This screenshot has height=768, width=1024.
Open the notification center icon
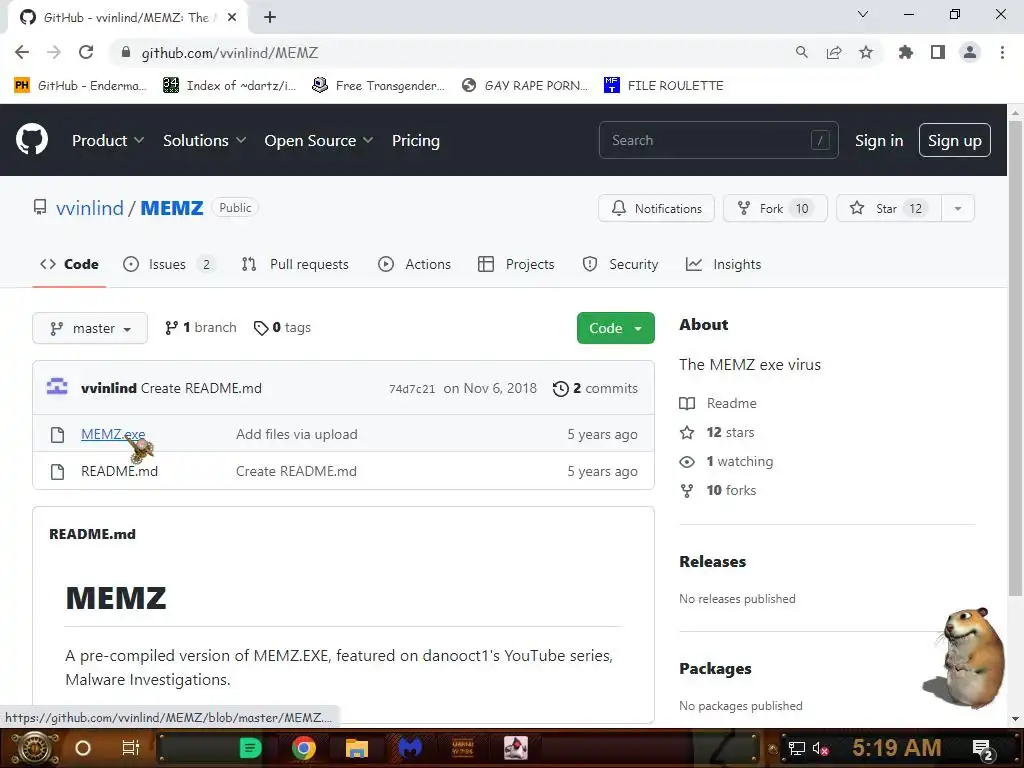click(984, 750)
